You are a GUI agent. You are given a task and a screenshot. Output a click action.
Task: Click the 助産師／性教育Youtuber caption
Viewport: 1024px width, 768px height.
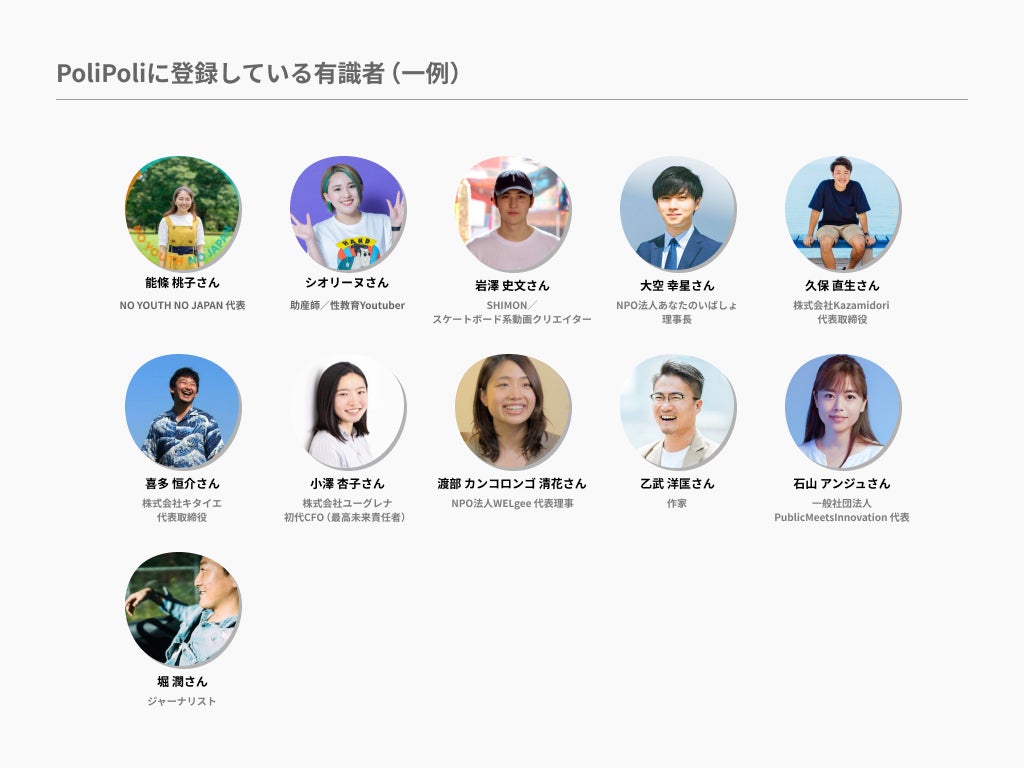(x=347, y=305)
